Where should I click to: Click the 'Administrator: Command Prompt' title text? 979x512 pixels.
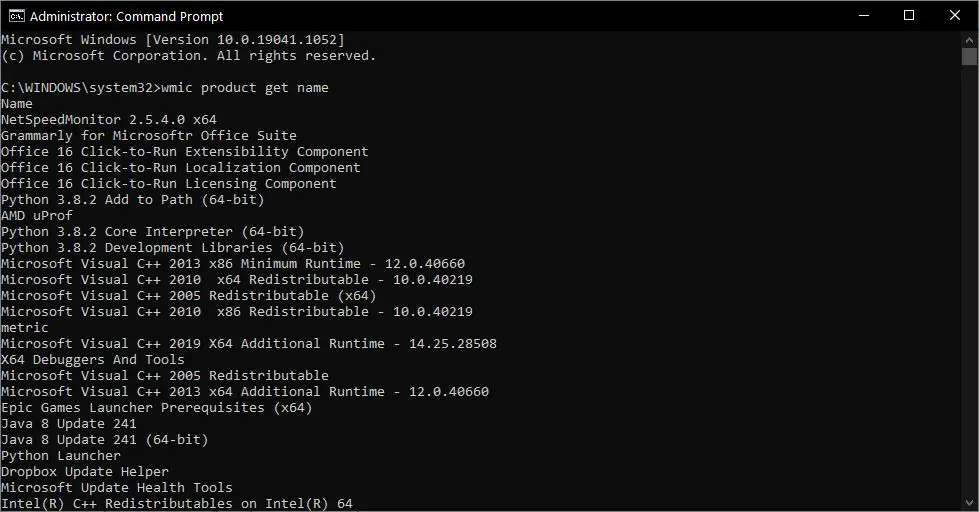tap(126, 16)
